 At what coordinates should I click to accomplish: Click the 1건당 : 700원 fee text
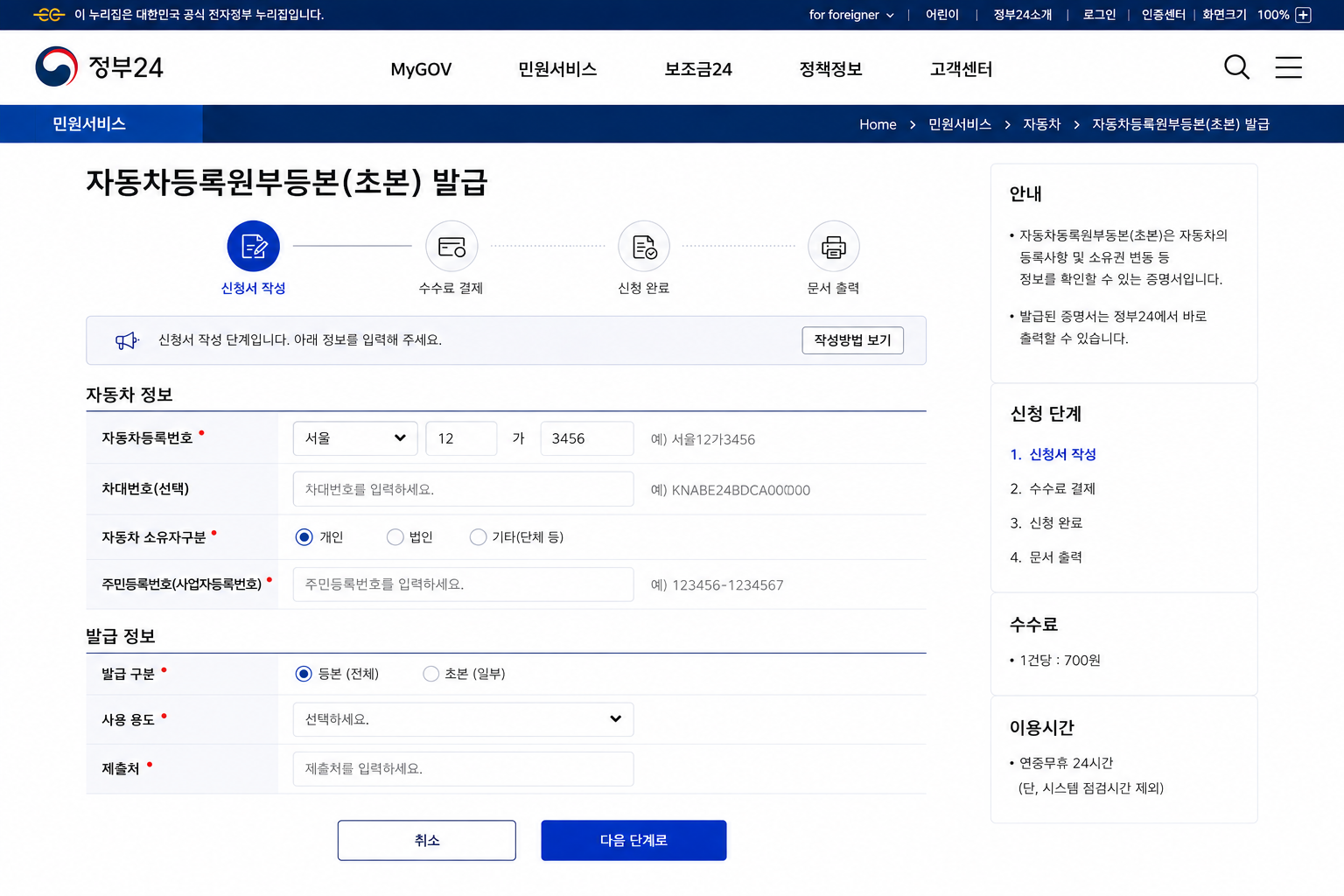tap(1060, 661)
